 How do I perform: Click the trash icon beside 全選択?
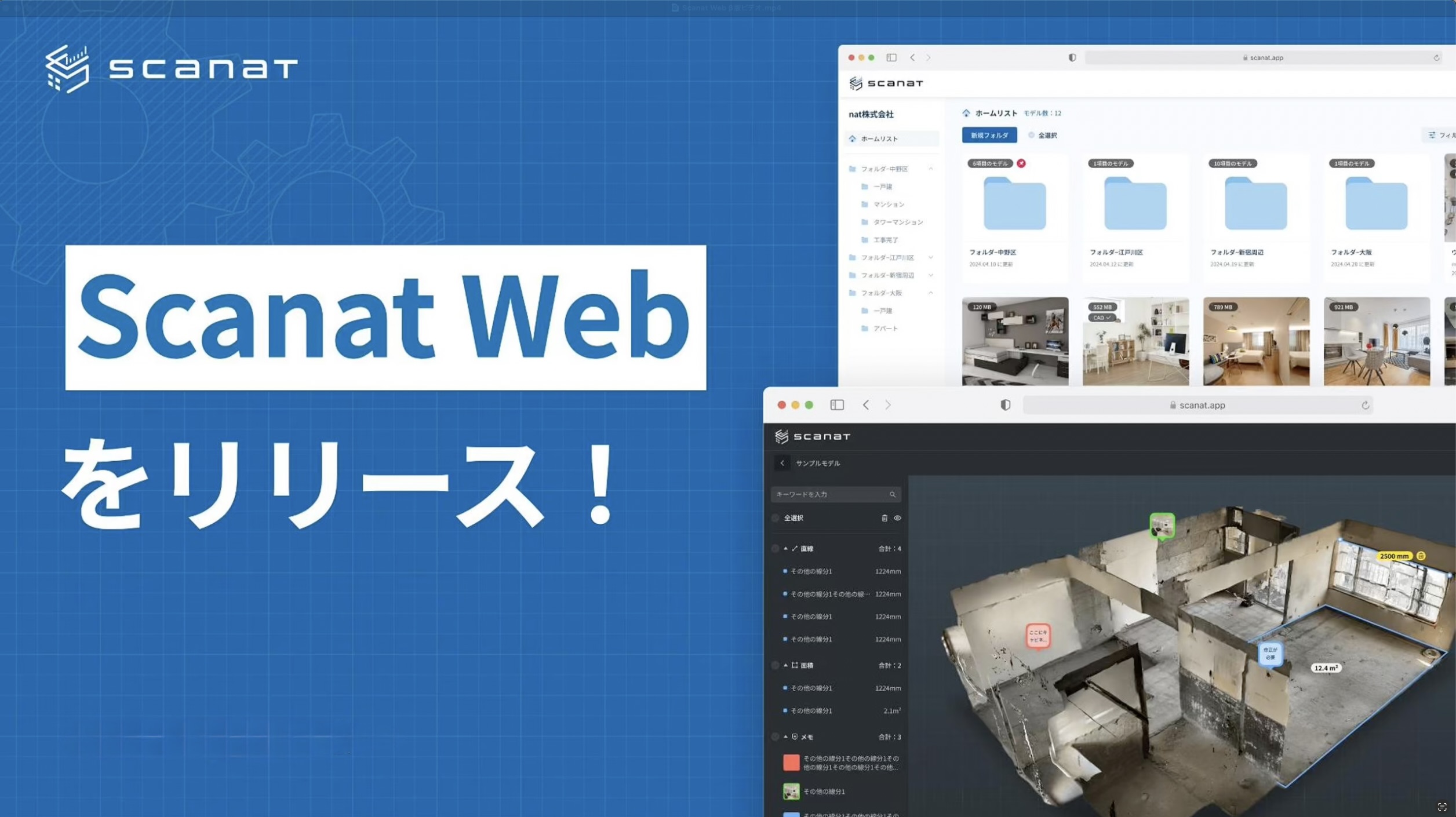(884, 518)
